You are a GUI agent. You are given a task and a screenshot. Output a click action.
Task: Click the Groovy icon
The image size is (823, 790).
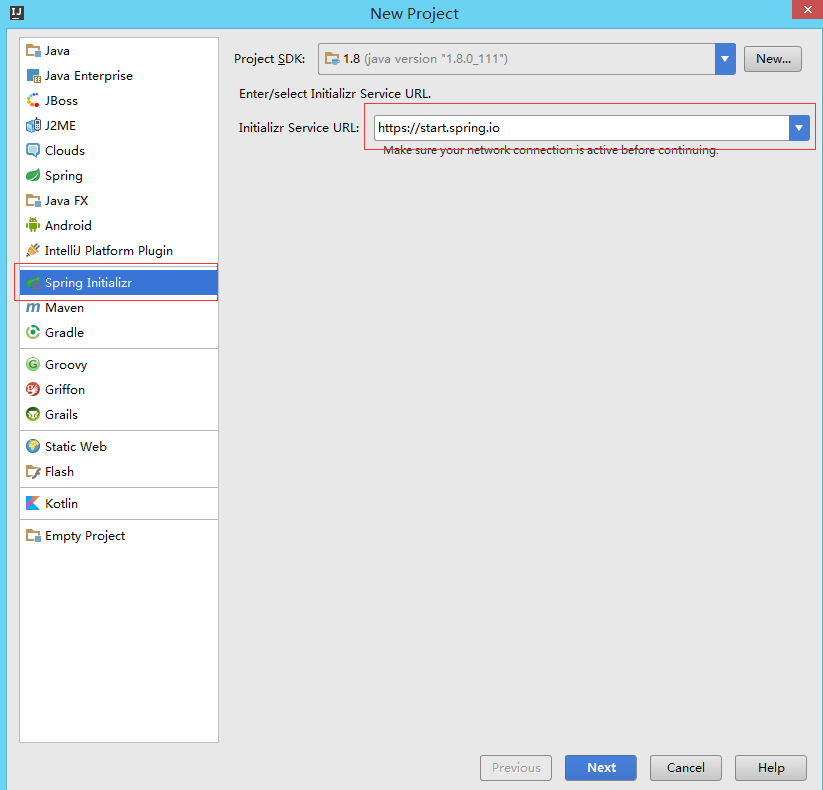[x=33, y=365]
